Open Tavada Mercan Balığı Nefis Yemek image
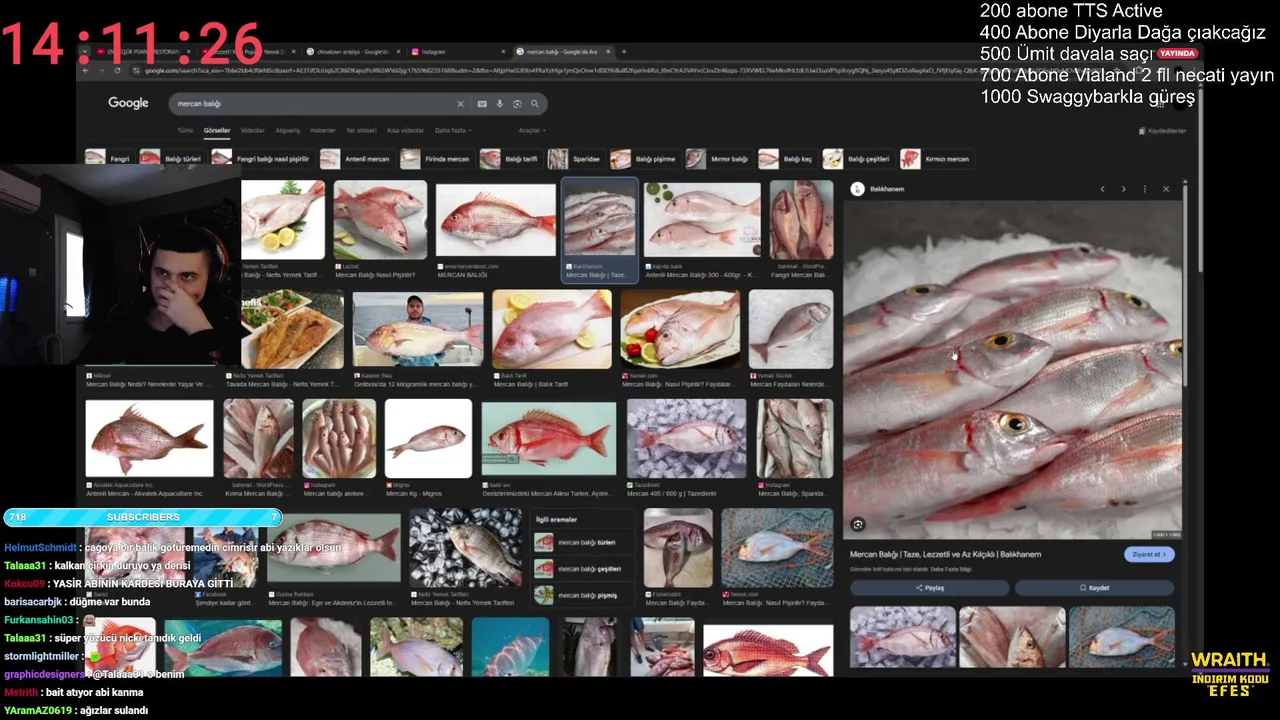The height and width of the screenshot is (720, 1280). tap(292, 330)
